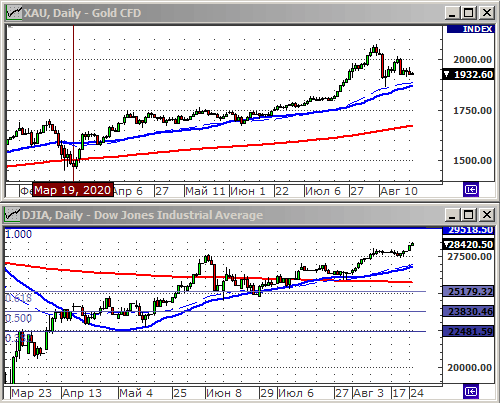Click the DJIA chart title icon
The height and width of the screenshot is (403, 500).
[x=12, y=215]
